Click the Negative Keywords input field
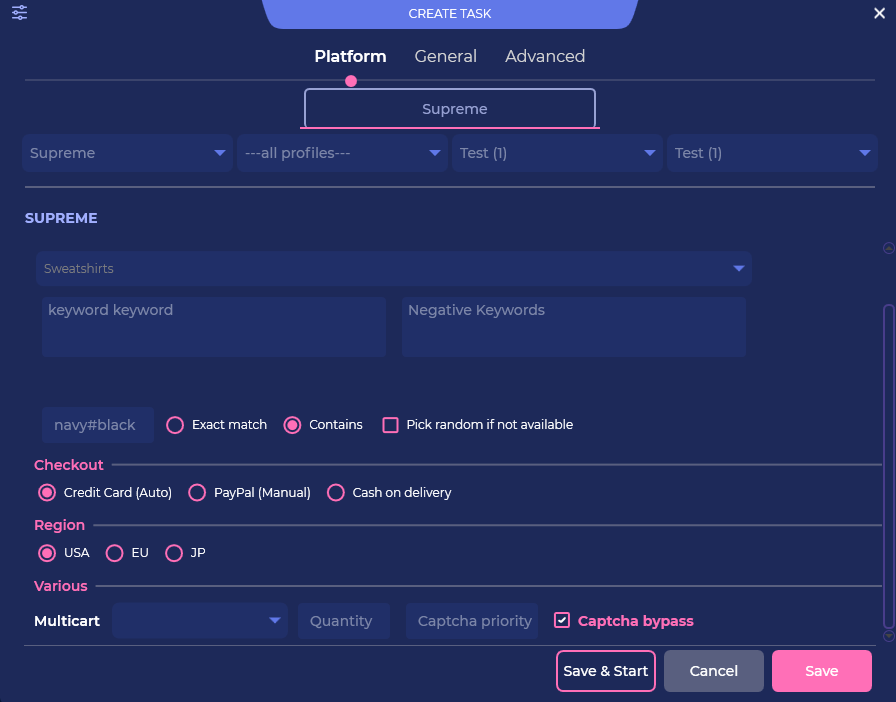The height and width of the screenshot is (702, 896). 574,327
